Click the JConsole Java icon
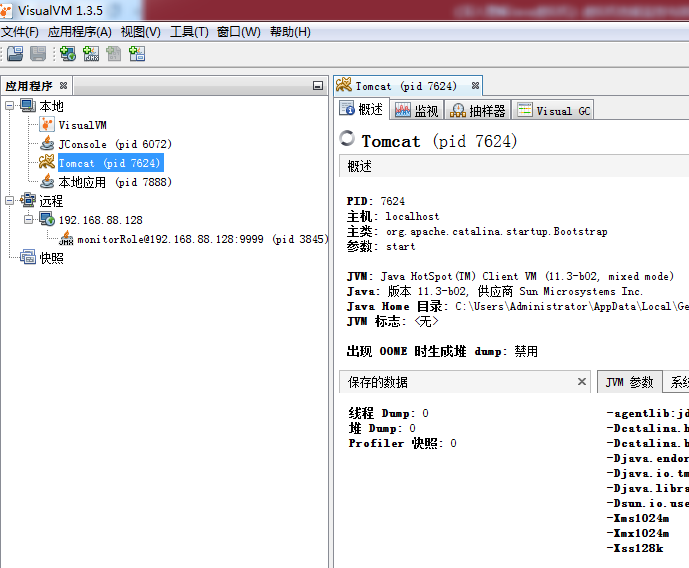Image resolution: width=689 pixels, height=568 pixels. [47, 144]
